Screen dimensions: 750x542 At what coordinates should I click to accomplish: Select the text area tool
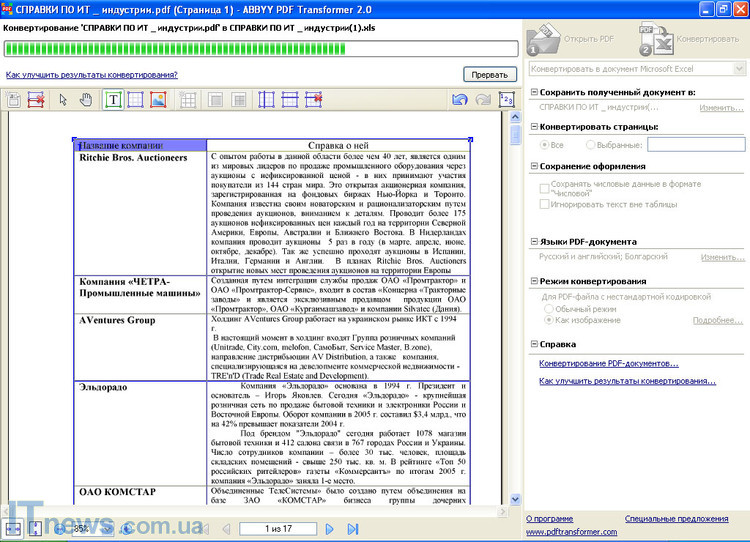[113, 100]
